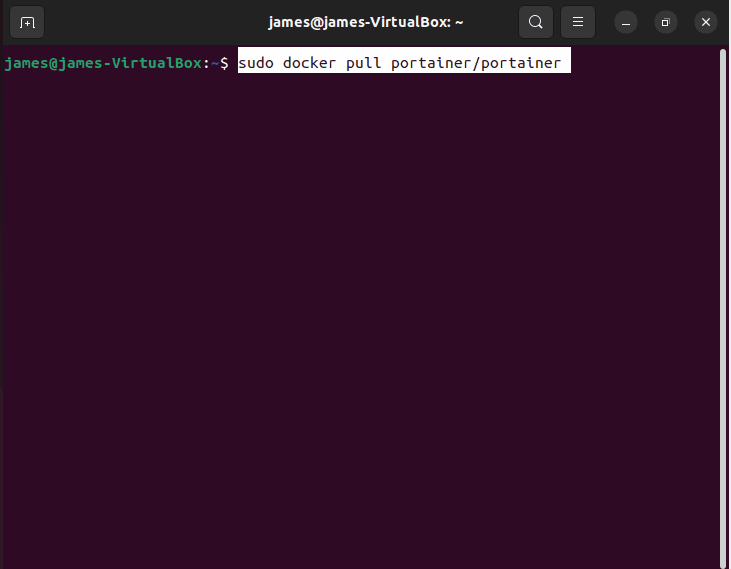Open a new terminal tab
731x569 pixels.
pyautogui.click(x=27, y=22)
